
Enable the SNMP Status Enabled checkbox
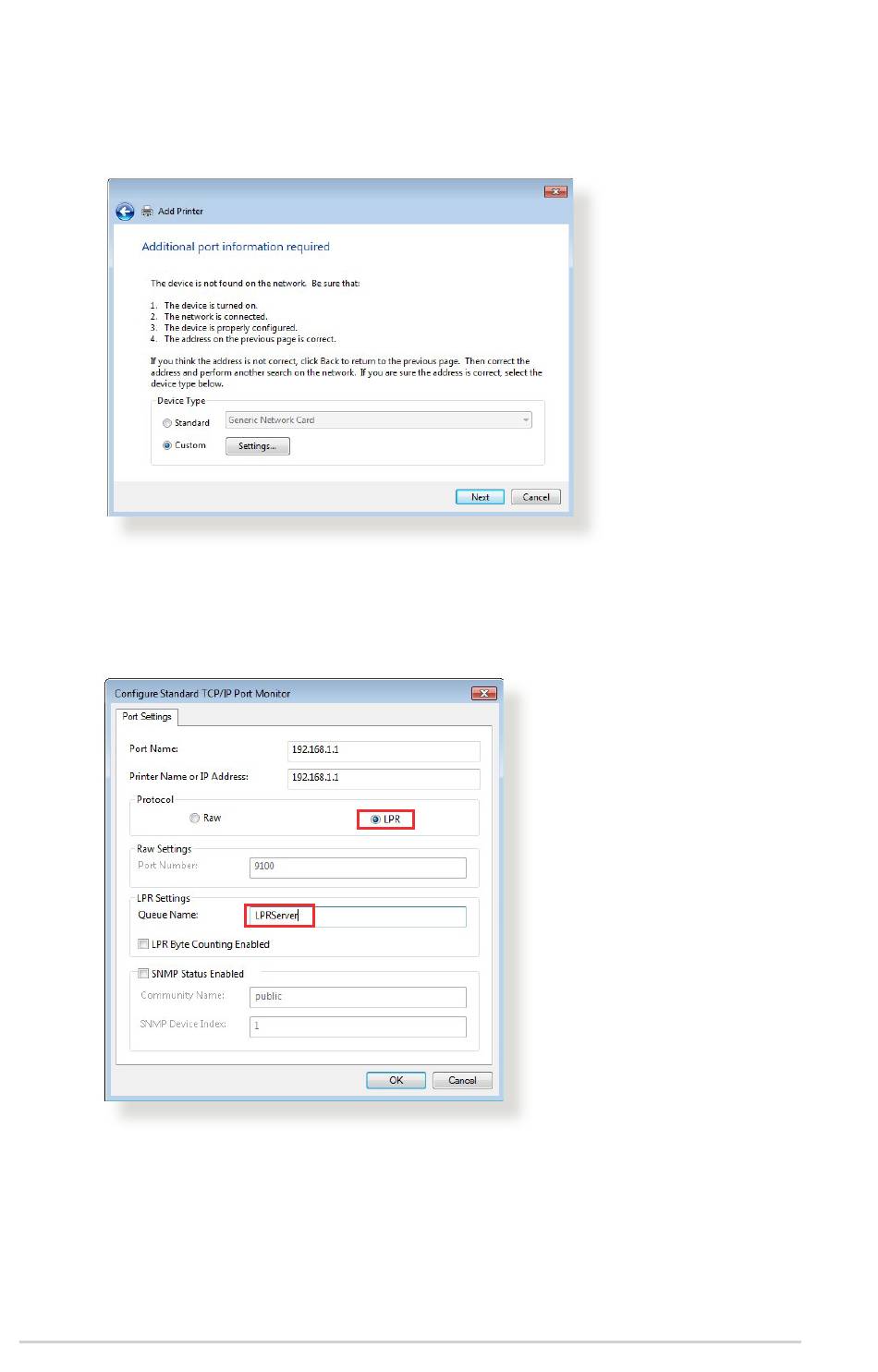(143, 974)
